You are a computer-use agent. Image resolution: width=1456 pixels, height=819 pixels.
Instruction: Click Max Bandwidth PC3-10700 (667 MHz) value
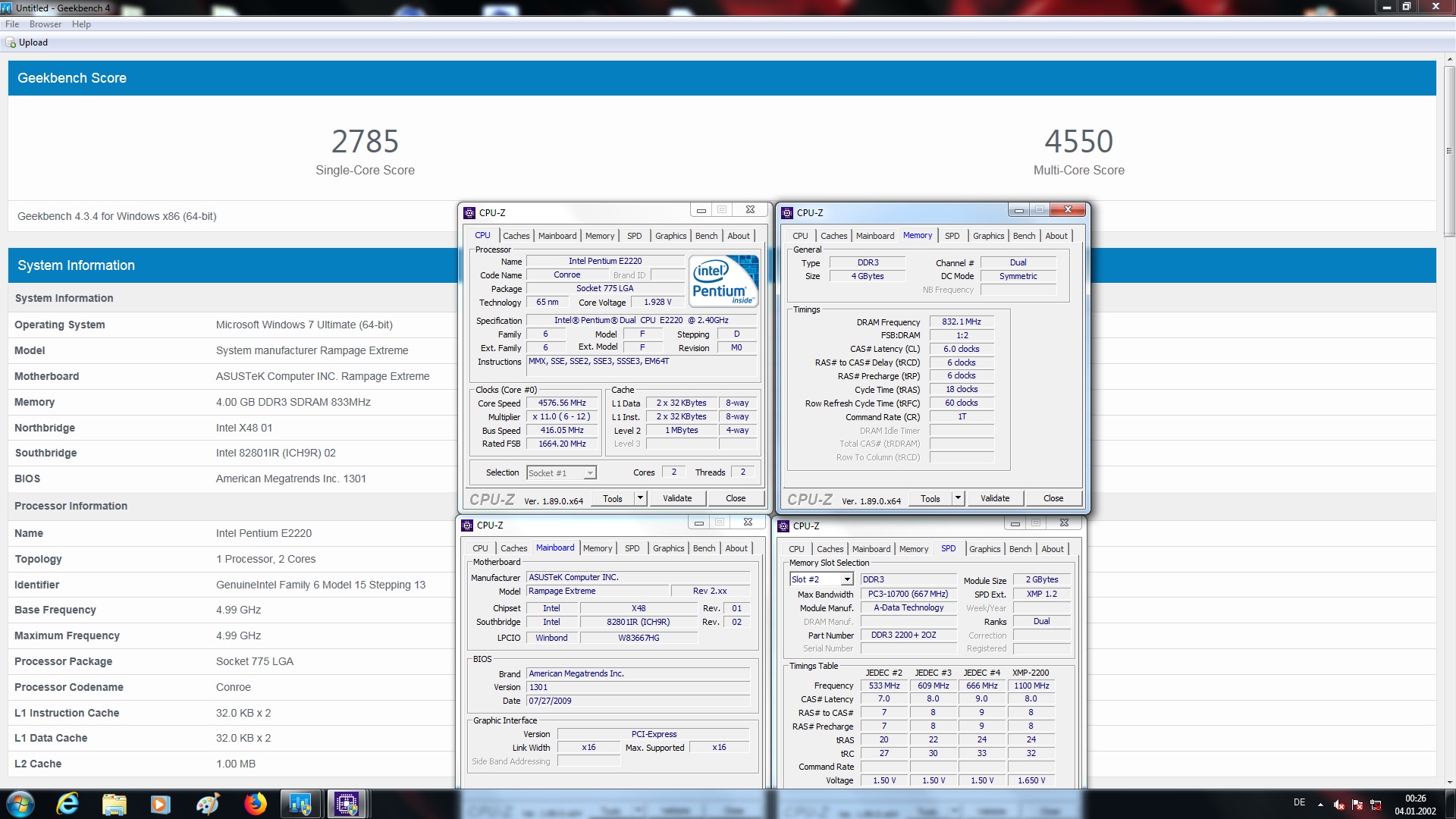pos(908,595)
